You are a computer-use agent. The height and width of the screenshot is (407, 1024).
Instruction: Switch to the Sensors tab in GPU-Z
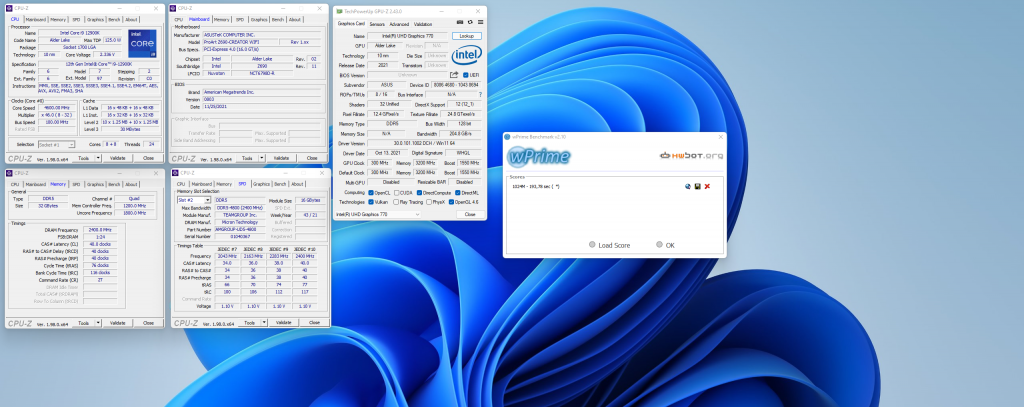(377, 23)
